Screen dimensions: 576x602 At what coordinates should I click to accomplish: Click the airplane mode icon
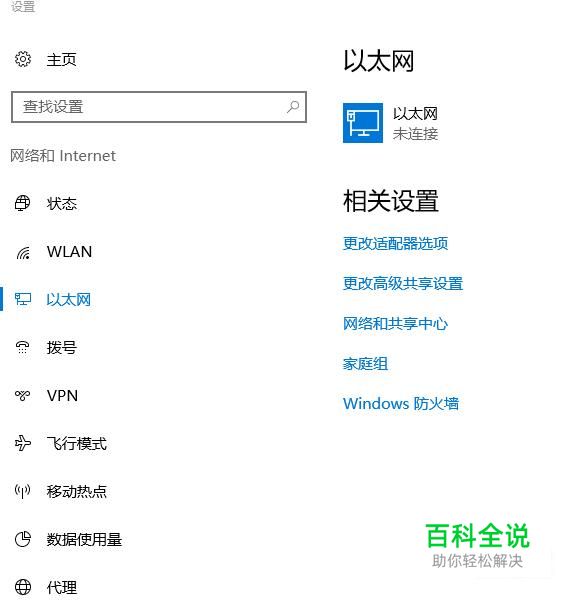click(23, 443)
